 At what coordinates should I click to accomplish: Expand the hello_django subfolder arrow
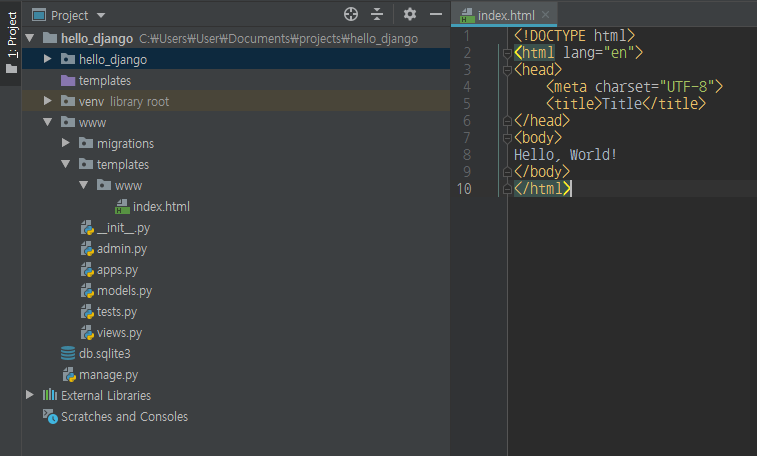click(x=47, y=59)
